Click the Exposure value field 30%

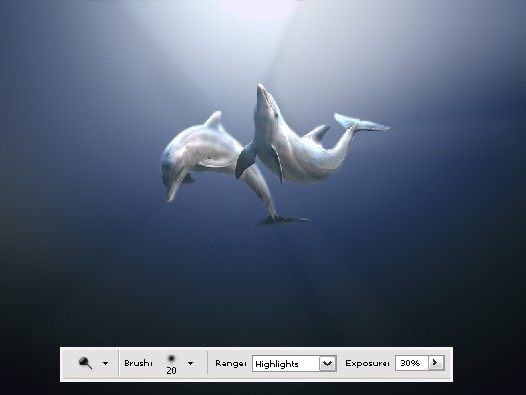click(412, 363)
